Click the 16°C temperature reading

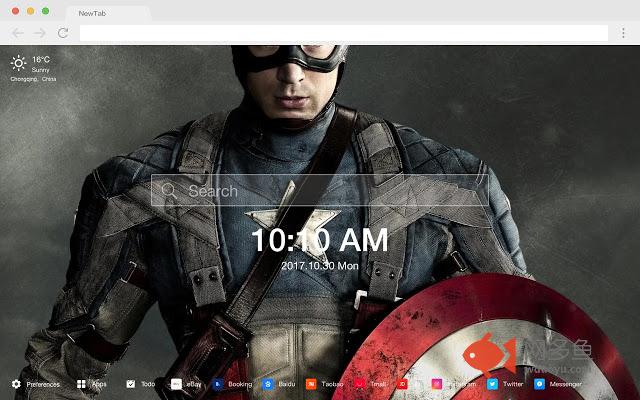[41, 60]
